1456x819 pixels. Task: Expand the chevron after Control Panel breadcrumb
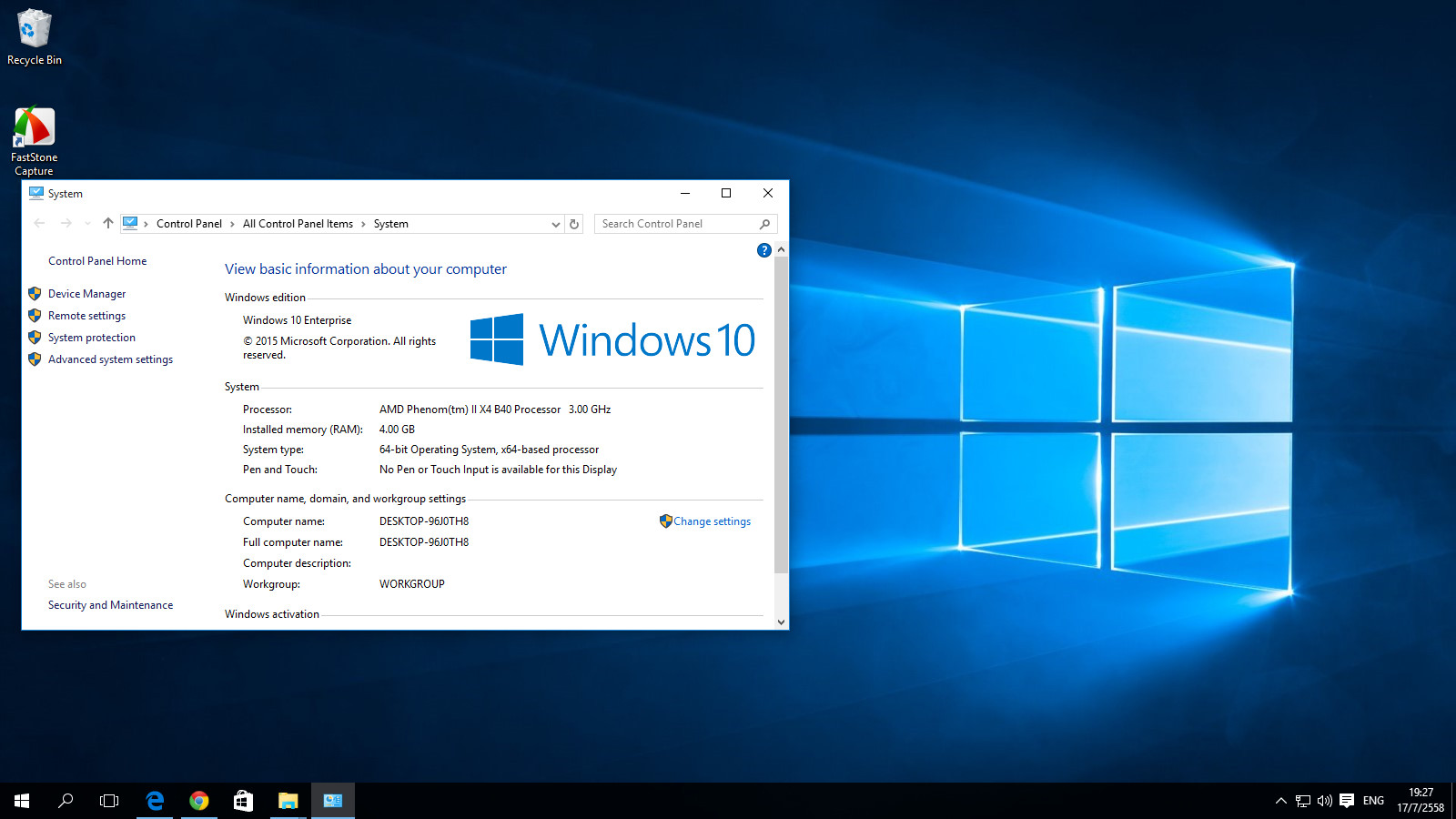tap(232, 224)
